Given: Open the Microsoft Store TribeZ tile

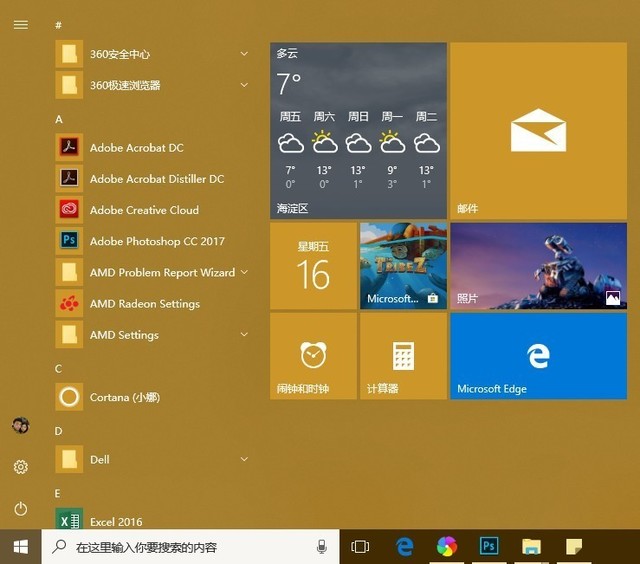Looking at the screenshot, I should click(x=403, y=266).
